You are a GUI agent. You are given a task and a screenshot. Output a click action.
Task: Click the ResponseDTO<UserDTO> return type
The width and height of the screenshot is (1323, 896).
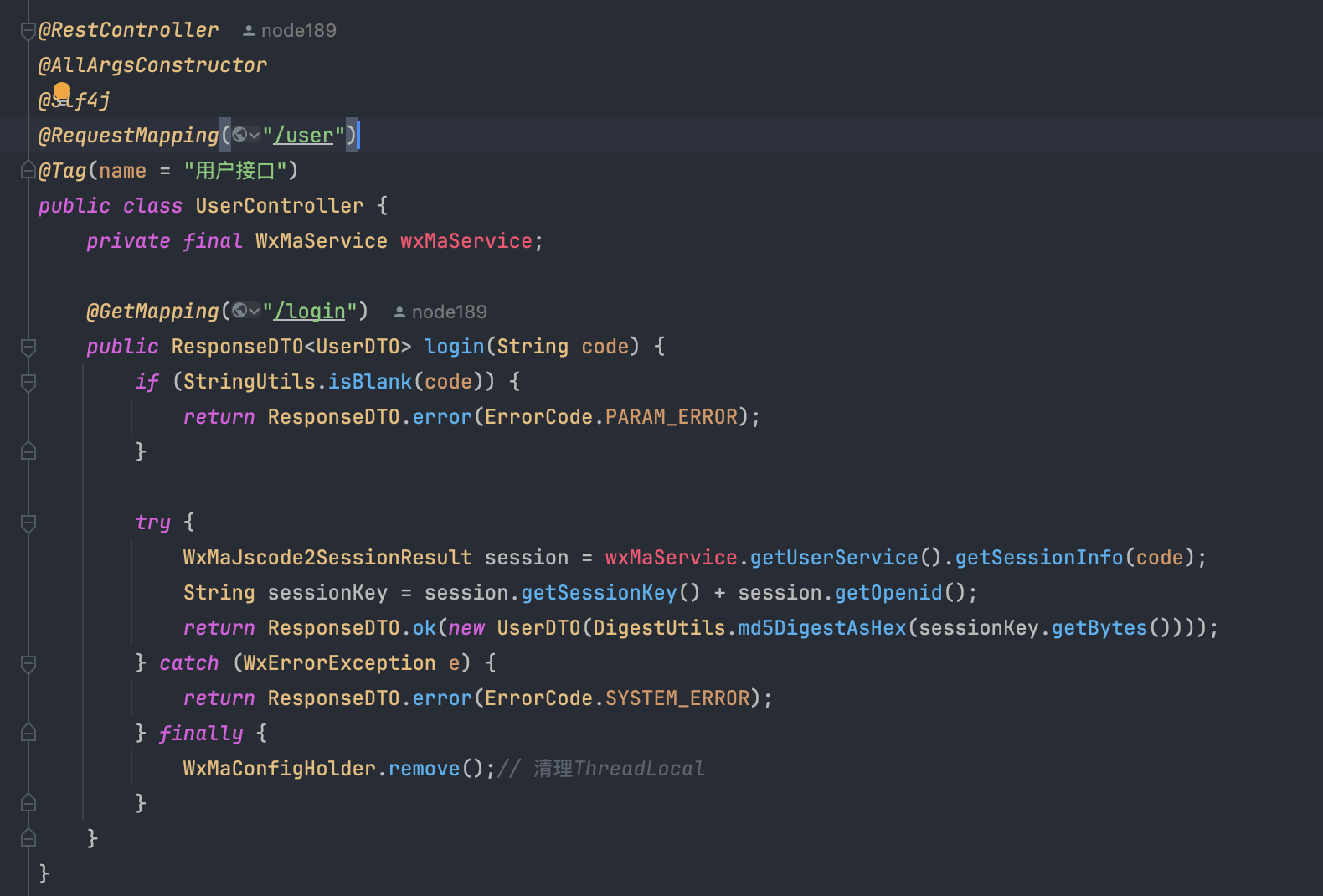[291, 347]
